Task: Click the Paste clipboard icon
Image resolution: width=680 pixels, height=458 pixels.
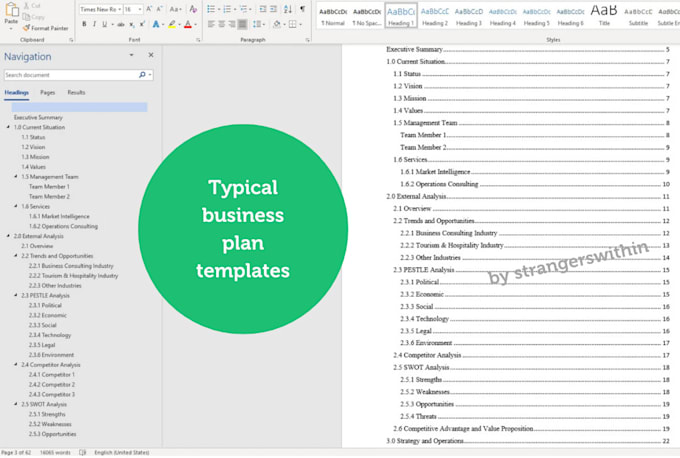Action: click(12, 9)
